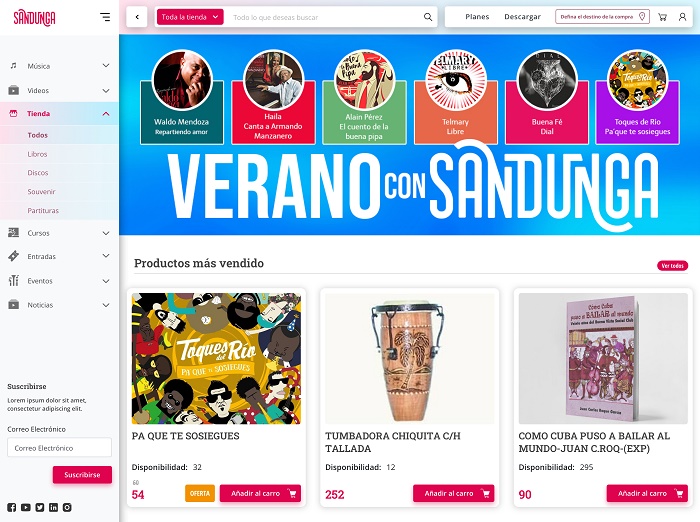The image size is (700, 522).
Task: Click the search magnifier icon
Action: (428, 17)
